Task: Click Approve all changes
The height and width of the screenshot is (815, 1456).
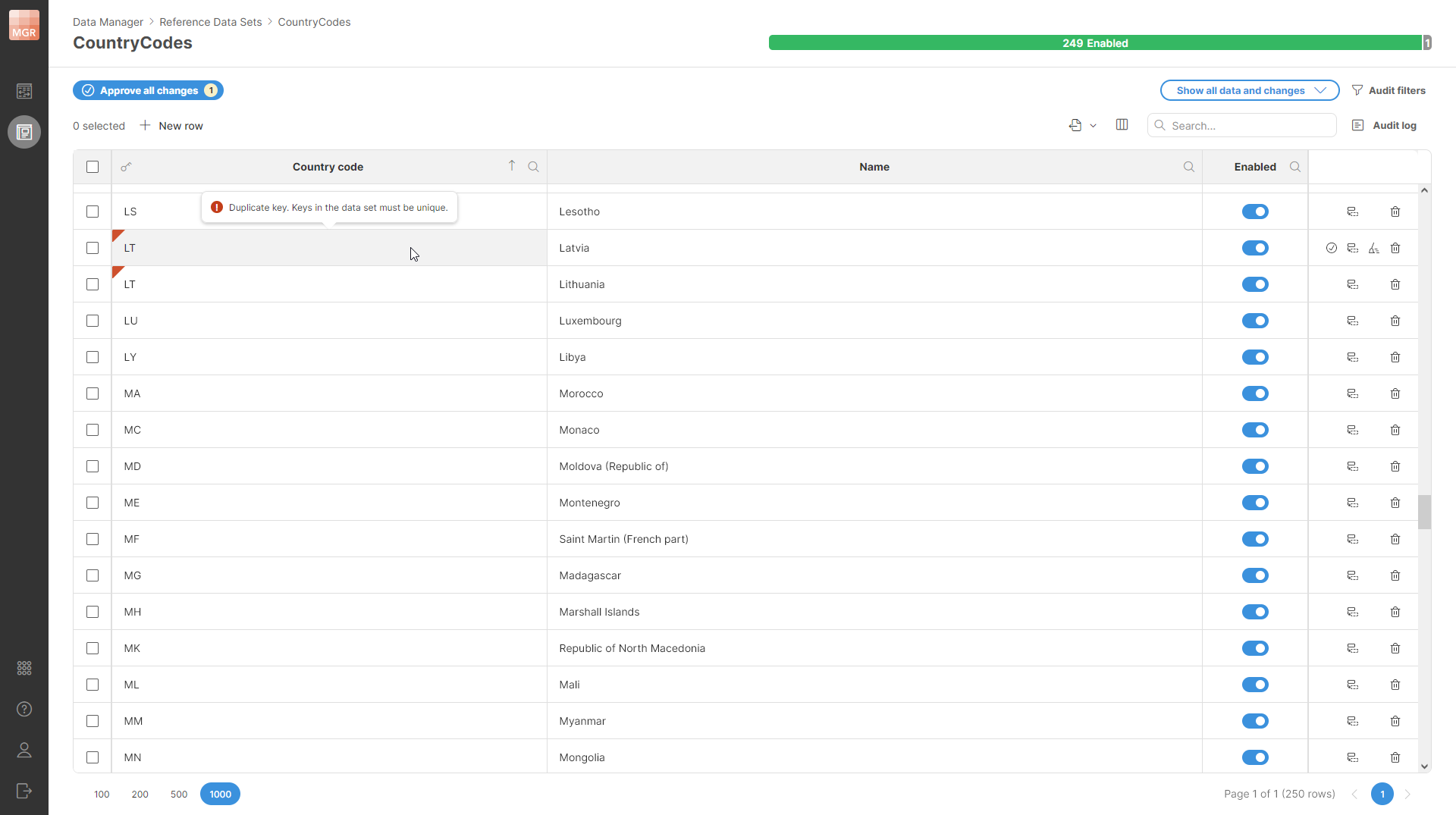Action: coord(148,90)
